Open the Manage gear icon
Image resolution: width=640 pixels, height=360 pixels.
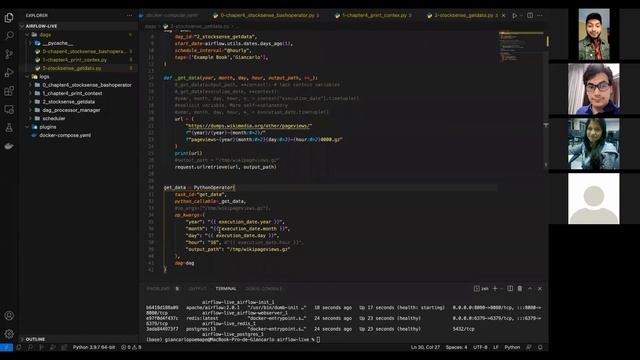click(9, 334)
